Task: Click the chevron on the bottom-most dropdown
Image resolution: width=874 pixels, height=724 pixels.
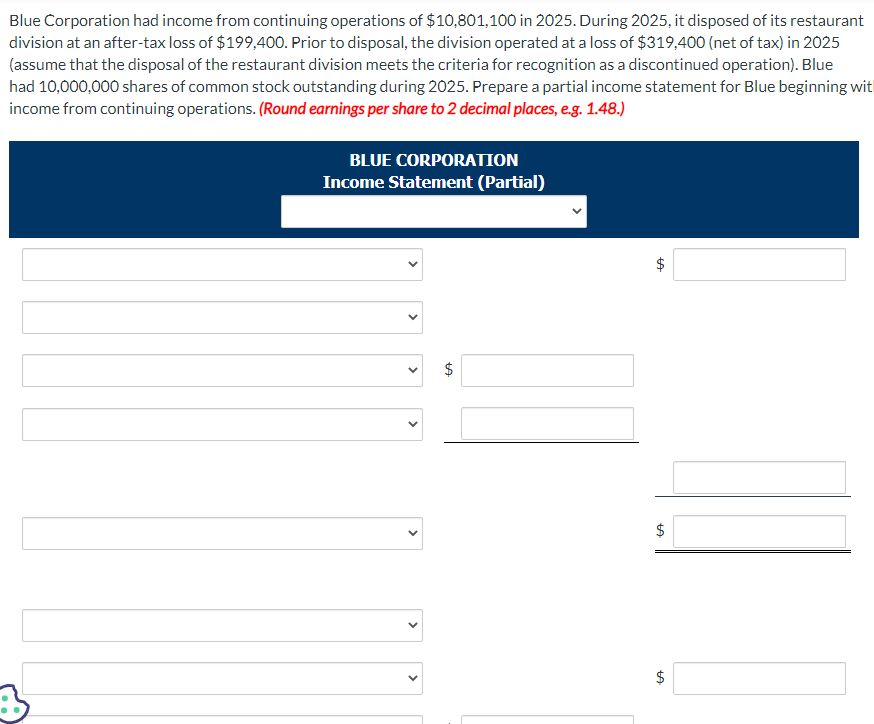Action: tap(411, 678)
